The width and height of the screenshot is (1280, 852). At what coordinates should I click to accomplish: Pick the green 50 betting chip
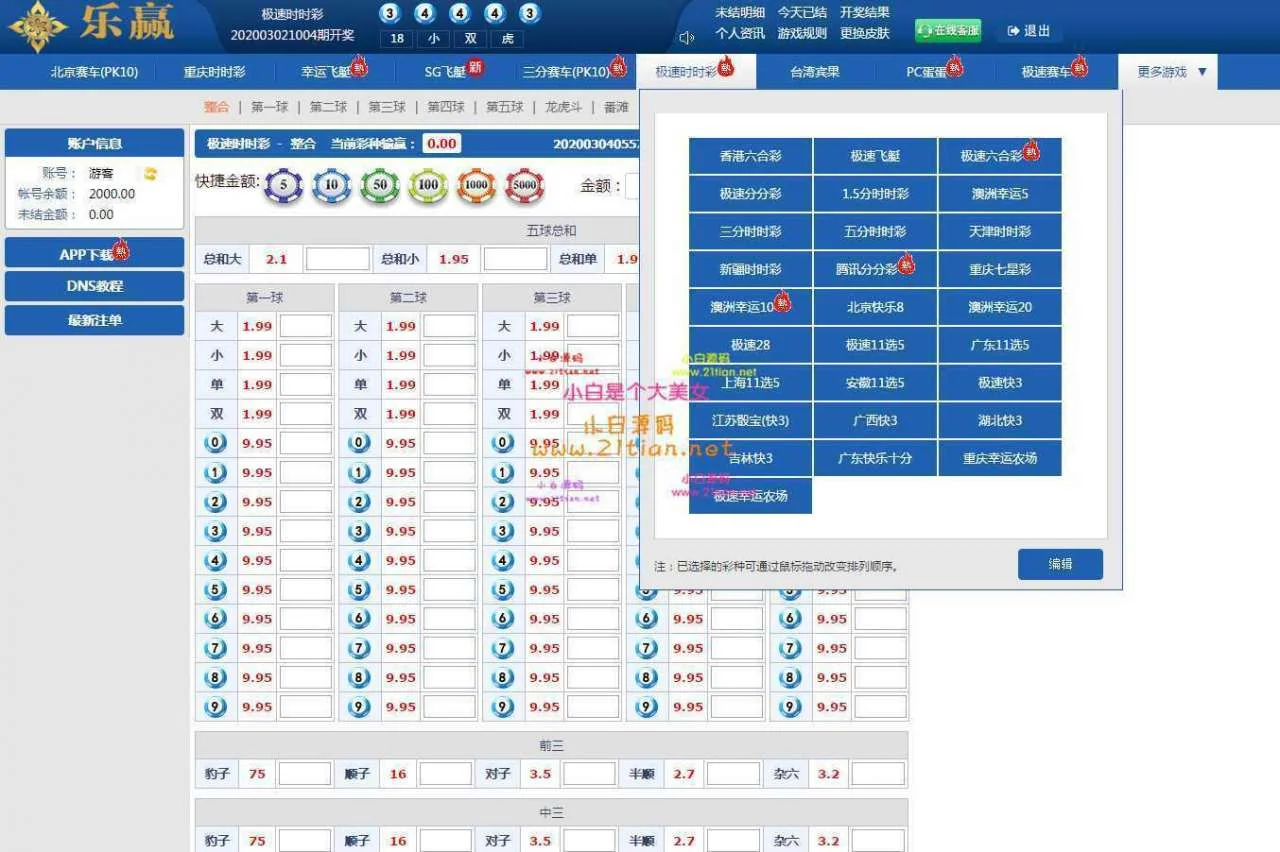point(380,186)
